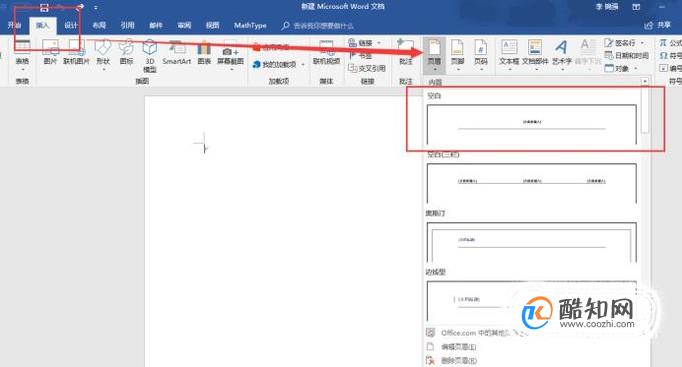Click the Share (共享) button
The width and height of the screenshot is (682, 367).
[658, 25]
